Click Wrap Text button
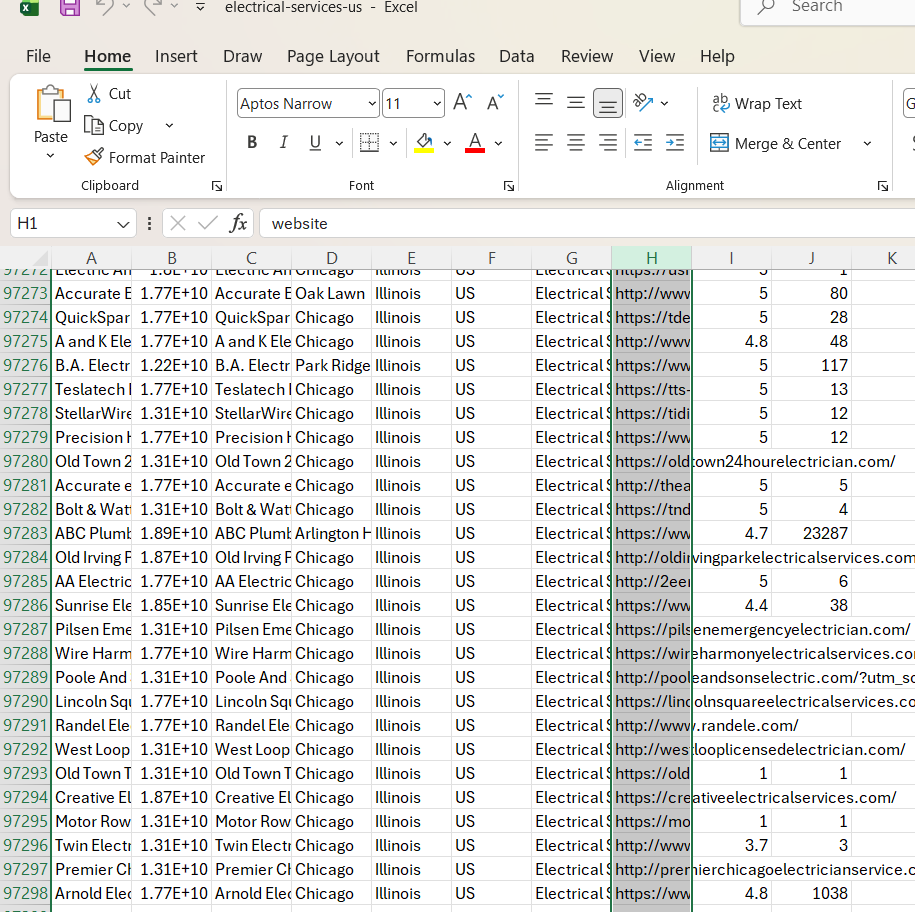 (757, 103)
